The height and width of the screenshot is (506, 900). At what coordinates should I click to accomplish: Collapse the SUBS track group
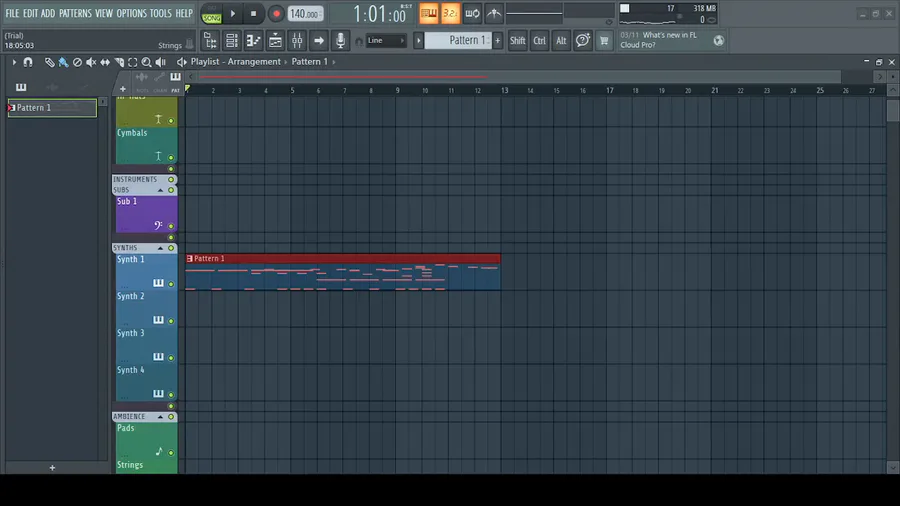160,190
